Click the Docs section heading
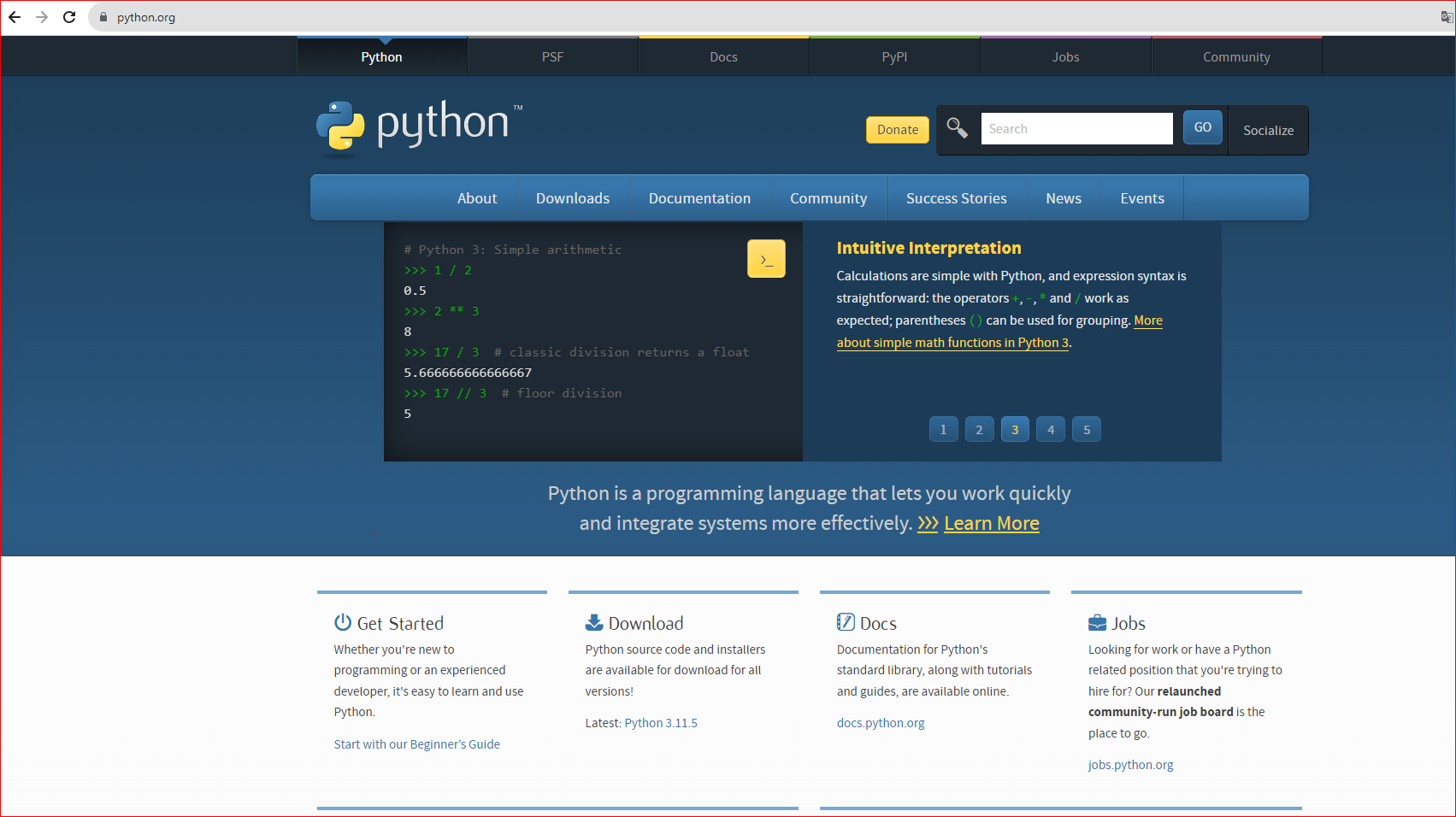The width and height of the screenshot is (1456, 817). (x=878, y=623)
